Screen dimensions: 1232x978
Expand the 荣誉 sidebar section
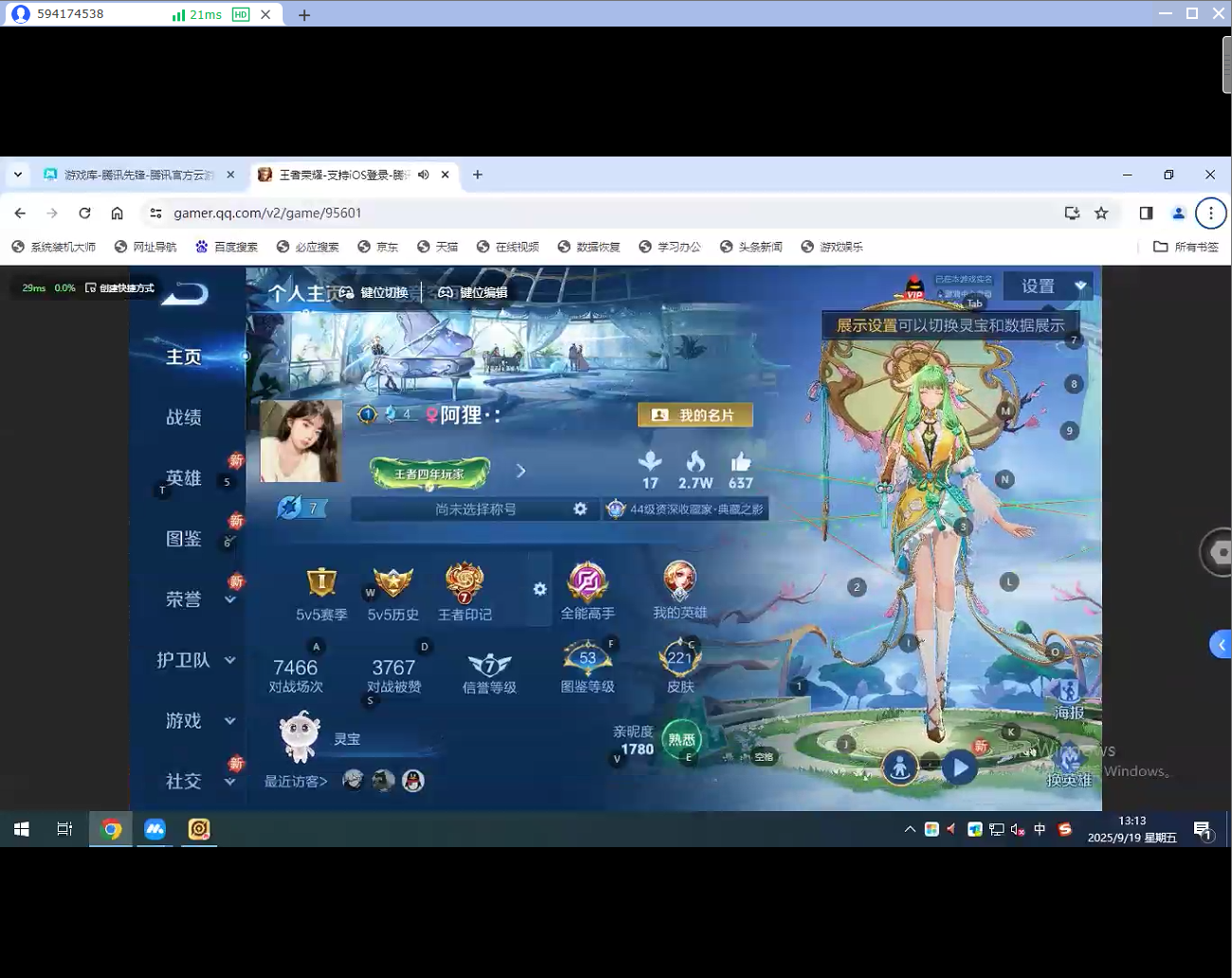click(x=230, y=600)
